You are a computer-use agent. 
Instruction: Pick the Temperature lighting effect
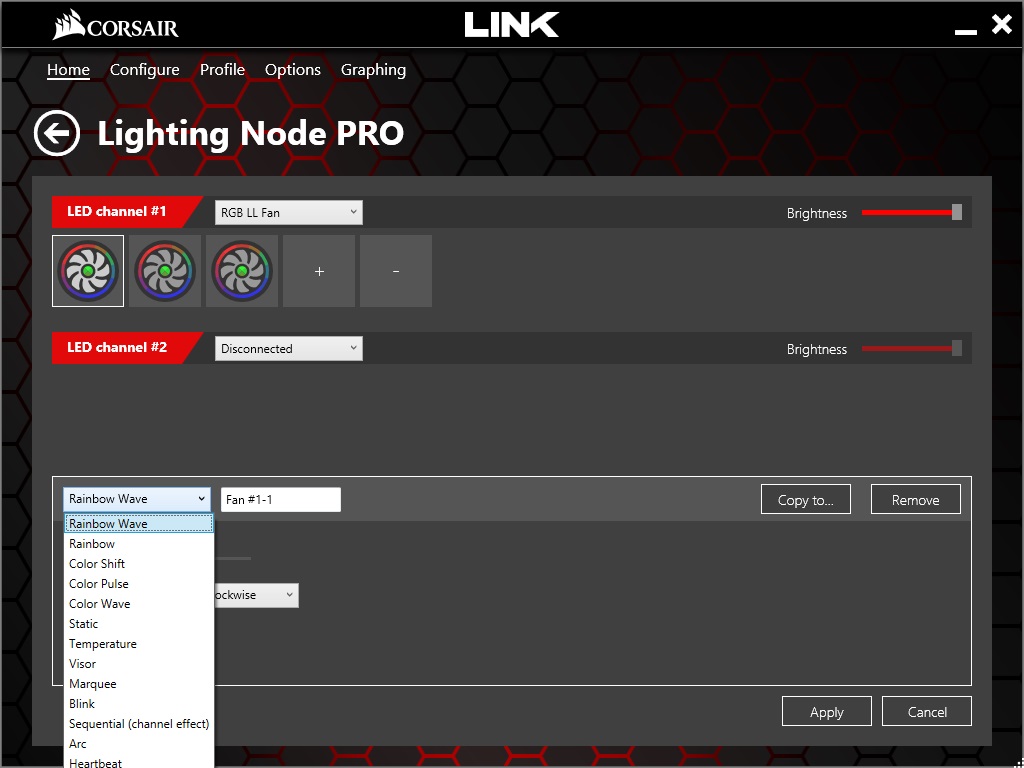tap(138, 644)
